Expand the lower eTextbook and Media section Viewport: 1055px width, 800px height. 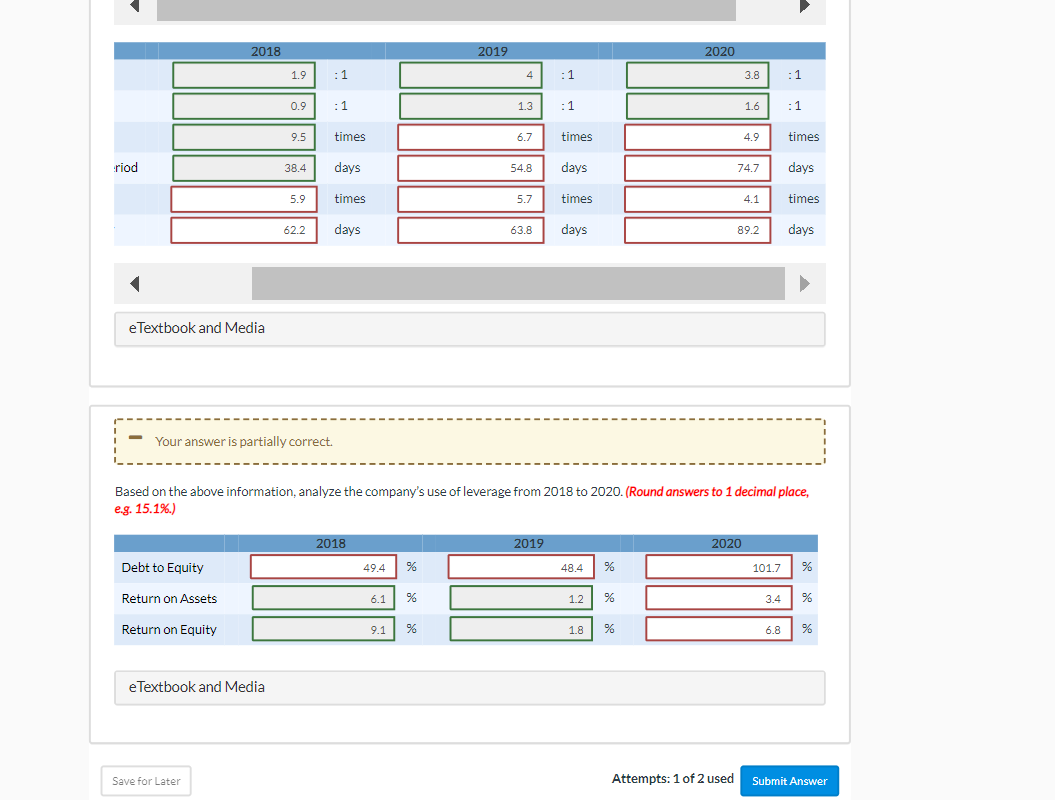(x=196, y=687)
